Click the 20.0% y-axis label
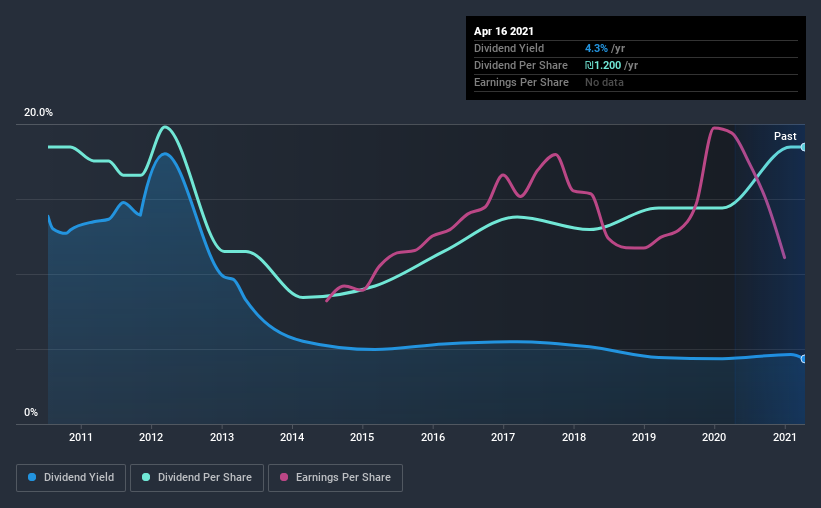 point(38,113)
